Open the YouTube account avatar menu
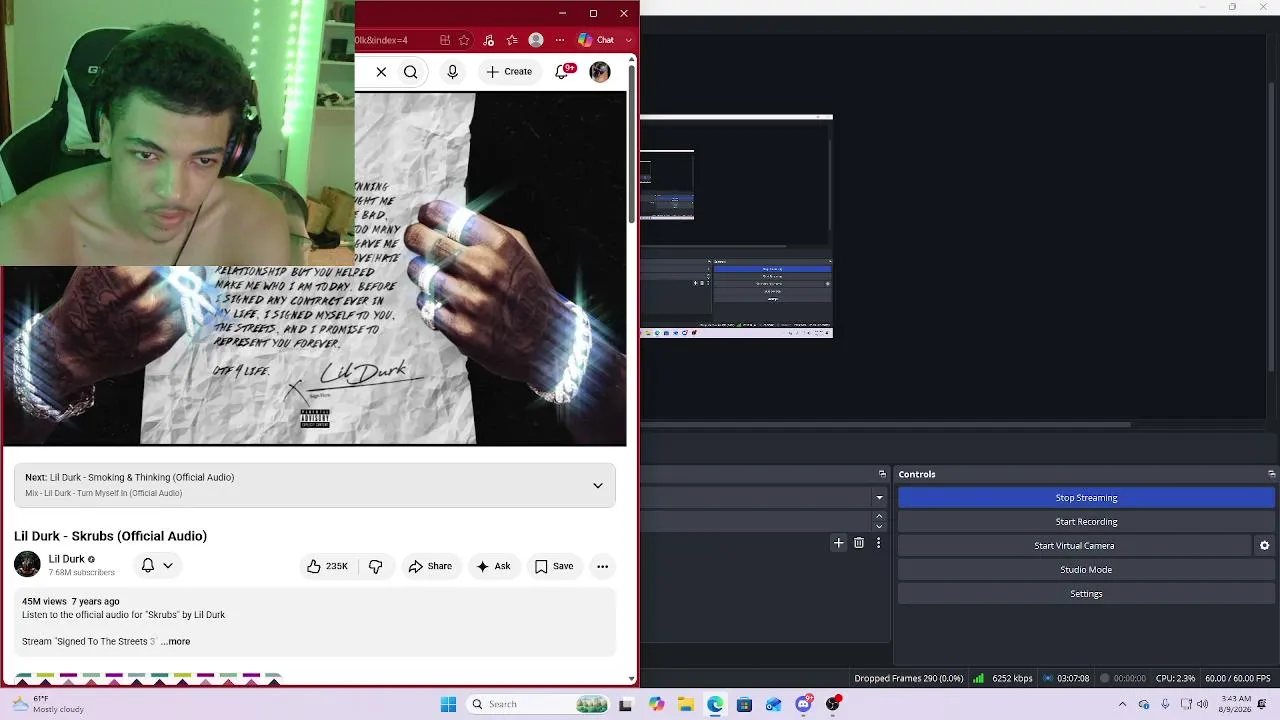The image size is (1280, 720). [600, 72]
